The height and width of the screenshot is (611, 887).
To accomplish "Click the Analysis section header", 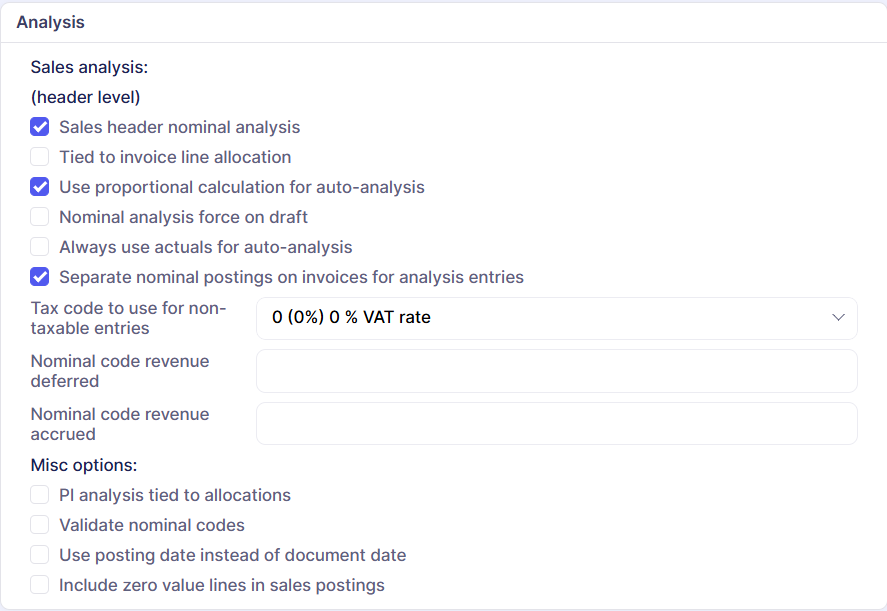I will pos(51,22).
